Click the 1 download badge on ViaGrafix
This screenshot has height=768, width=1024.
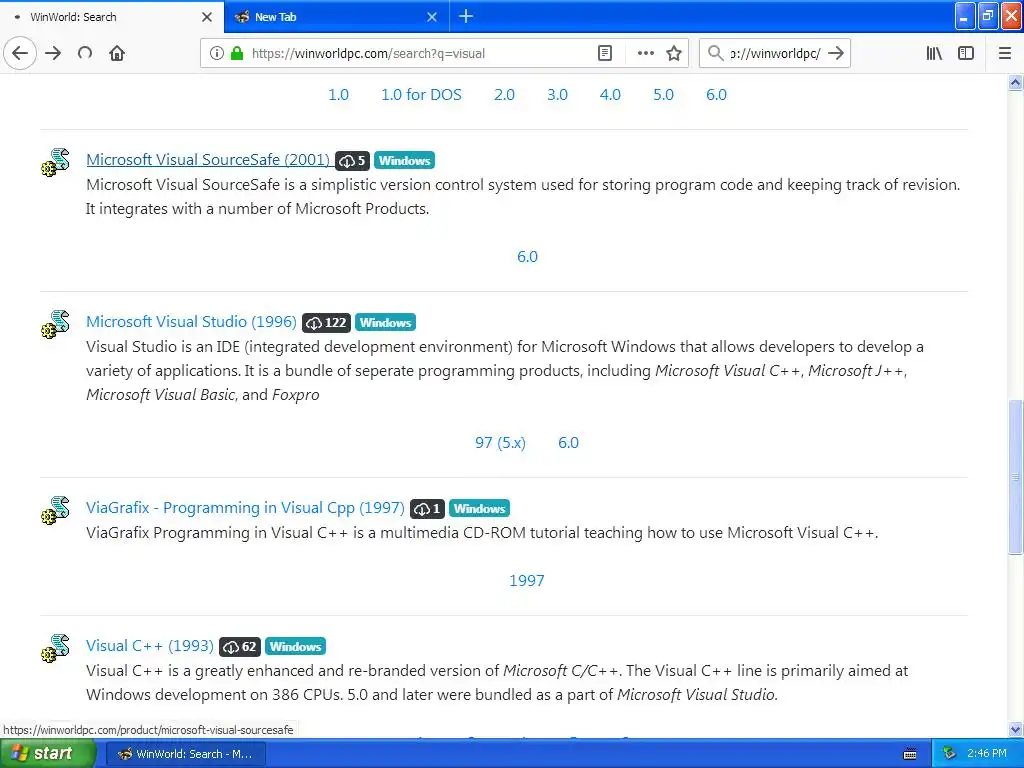click(428, 509)
